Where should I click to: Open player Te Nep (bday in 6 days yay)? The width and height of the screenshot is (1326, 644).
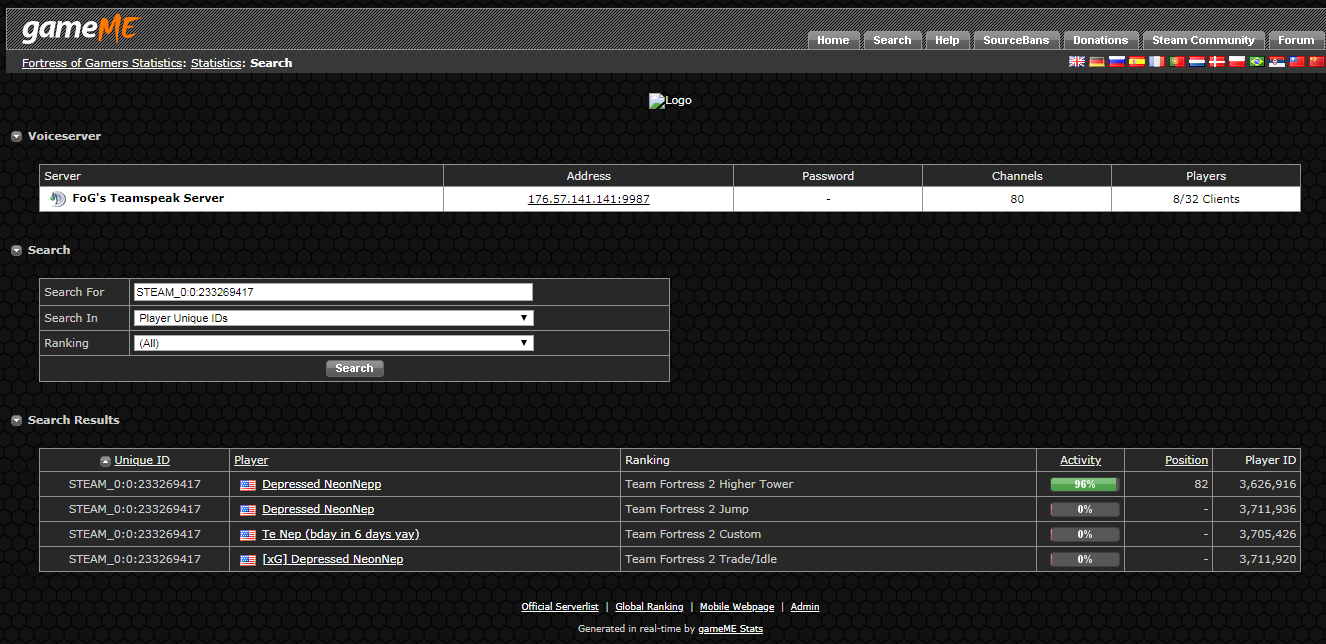(340, 534)
